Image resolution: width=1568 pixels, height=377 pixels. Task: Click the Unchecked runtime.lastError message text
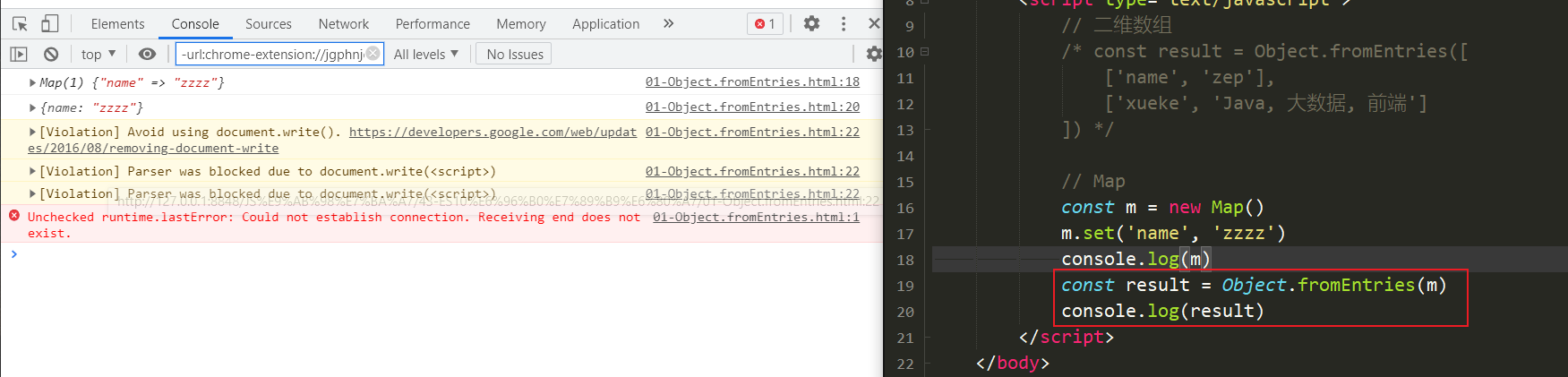(334, 226)
